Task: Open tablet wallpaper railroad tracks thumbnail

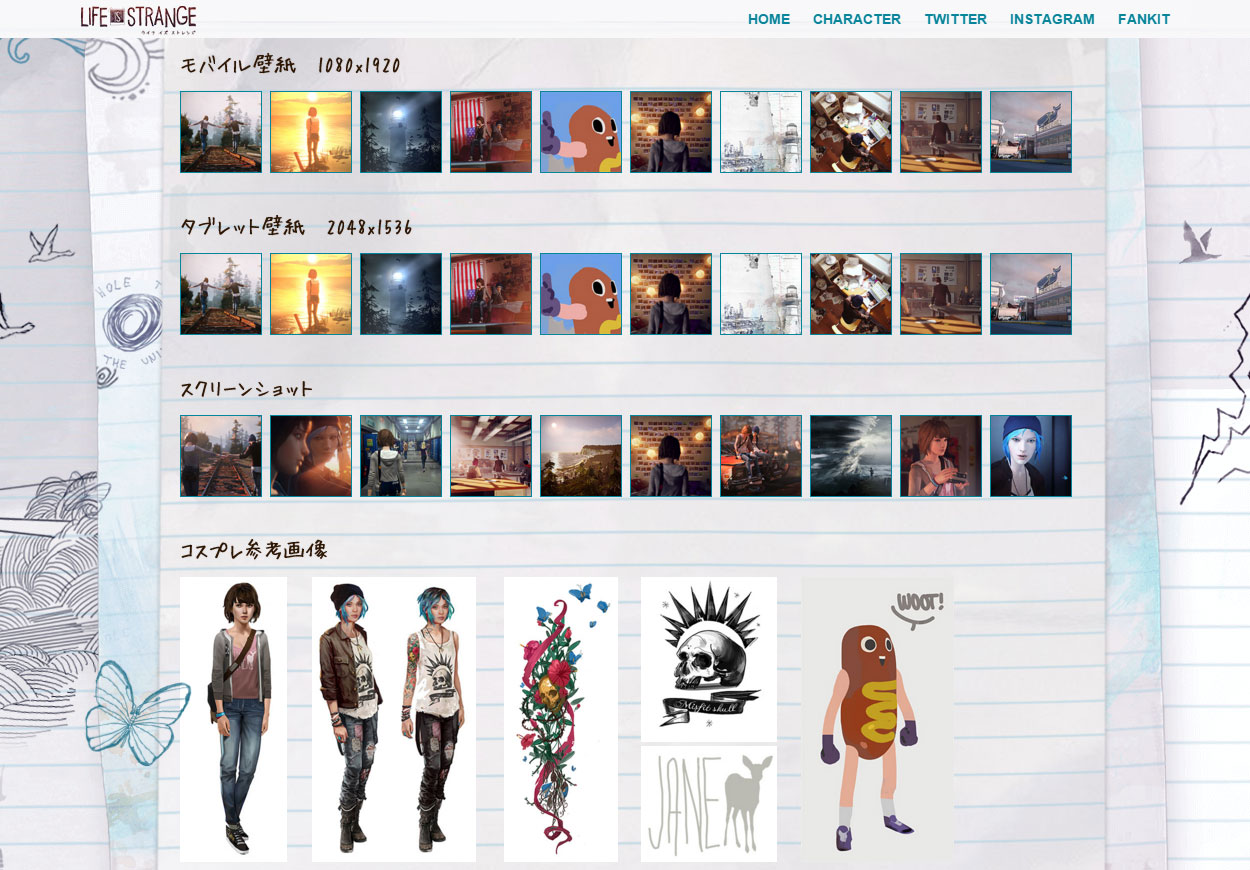Action: click(221, 294)
